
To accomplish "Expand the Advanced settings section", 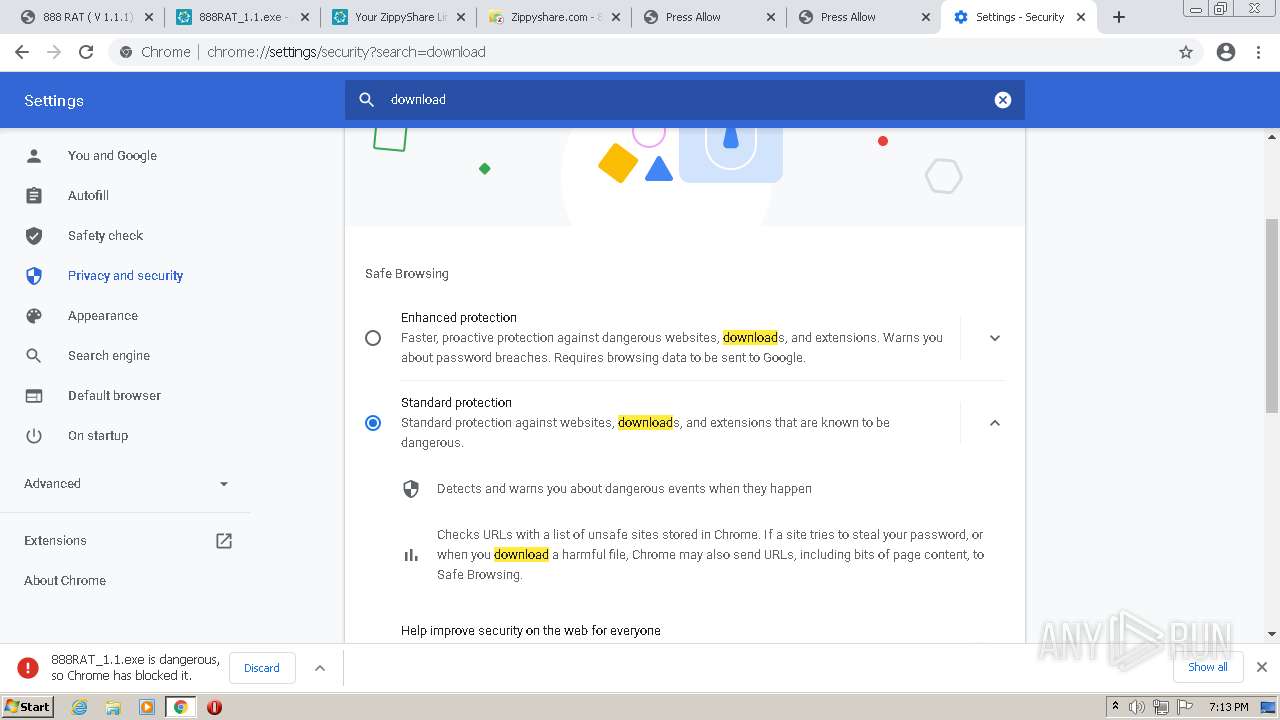I will click(126, 484).
